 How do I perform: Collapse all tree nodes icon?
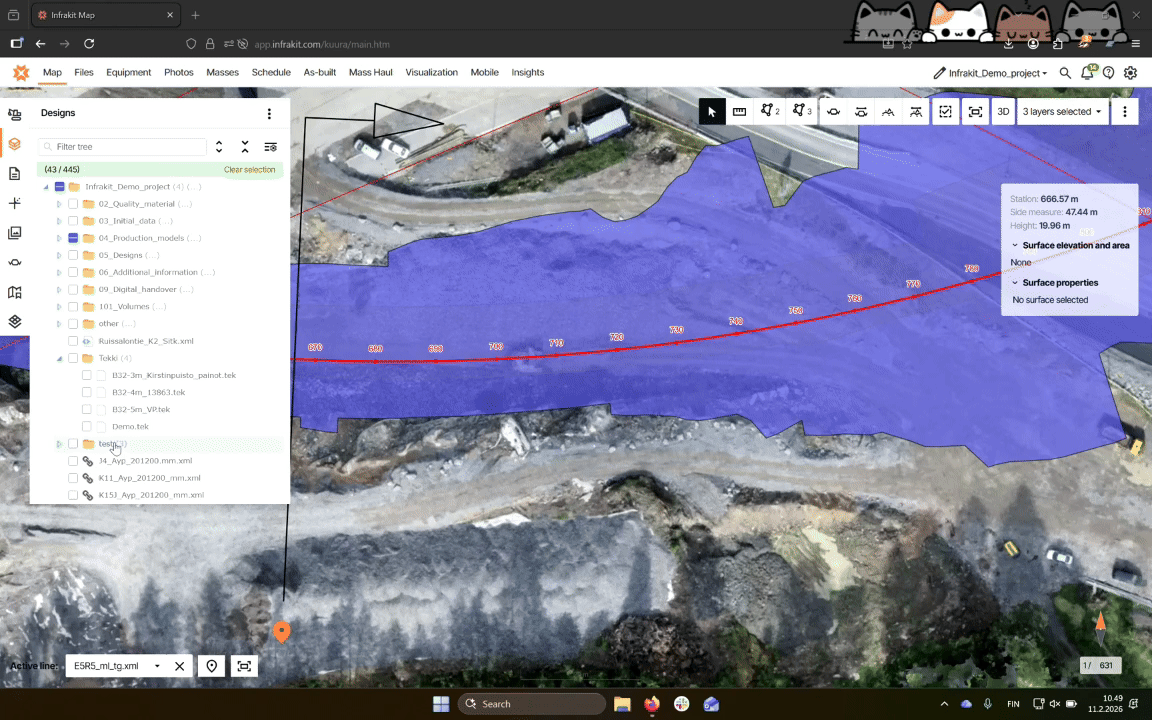(245, 147)
